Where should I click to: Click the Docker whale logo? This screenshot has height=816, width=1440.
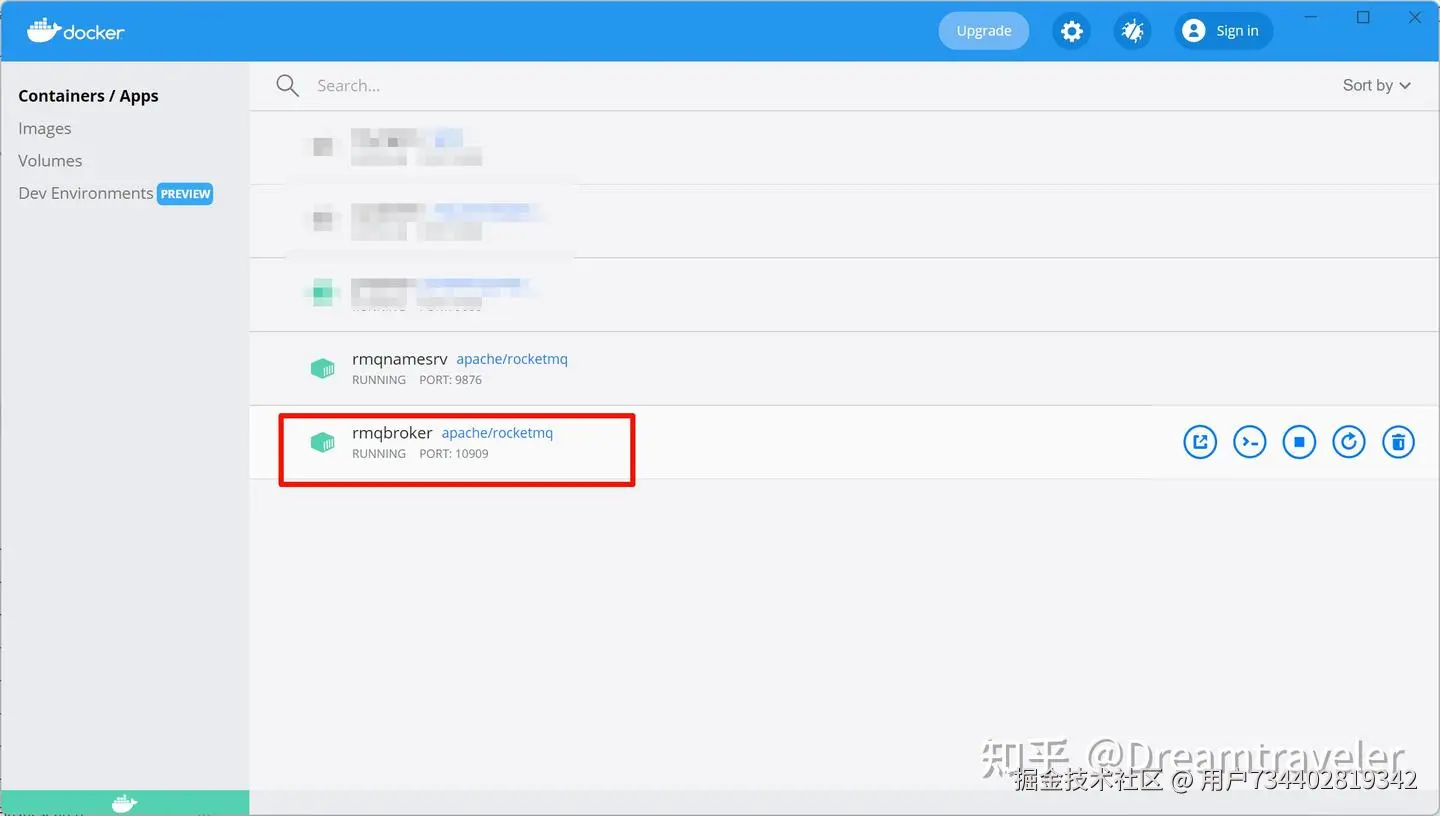pos(76,30)
